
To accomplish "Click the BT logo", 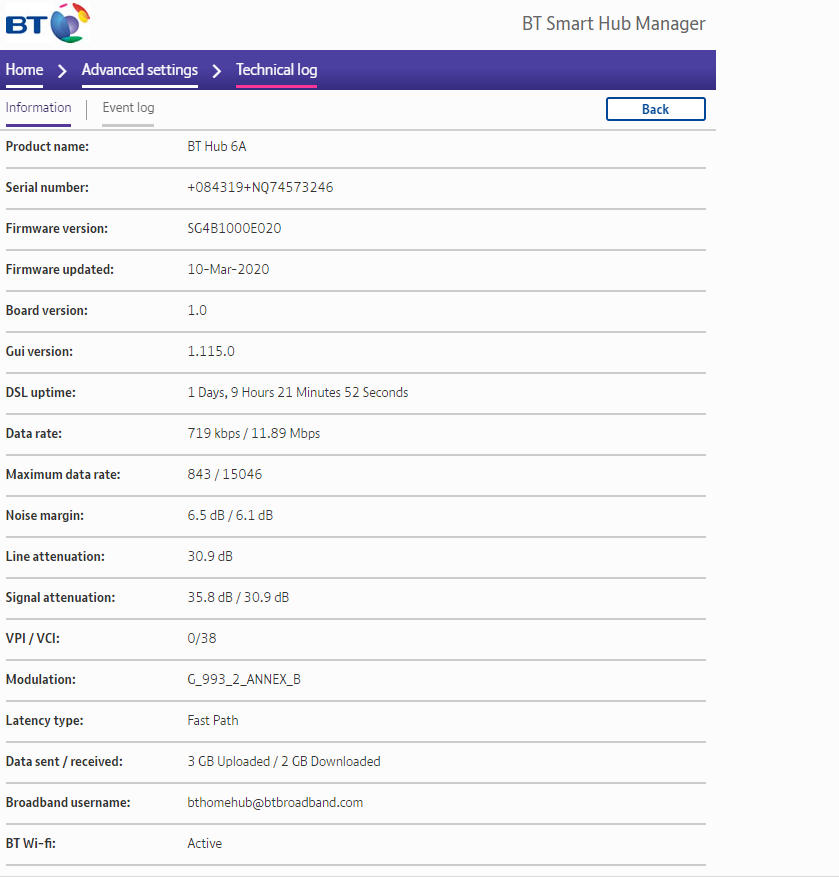I will (47, 22).
